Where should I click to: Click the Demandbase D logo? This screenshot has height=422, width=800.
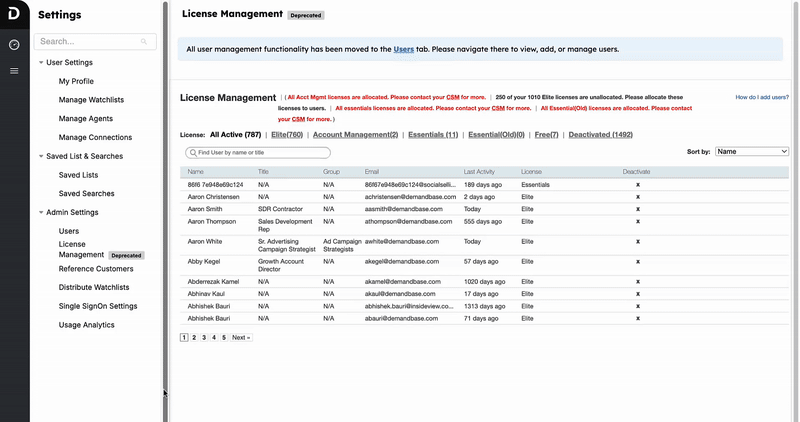14,12
